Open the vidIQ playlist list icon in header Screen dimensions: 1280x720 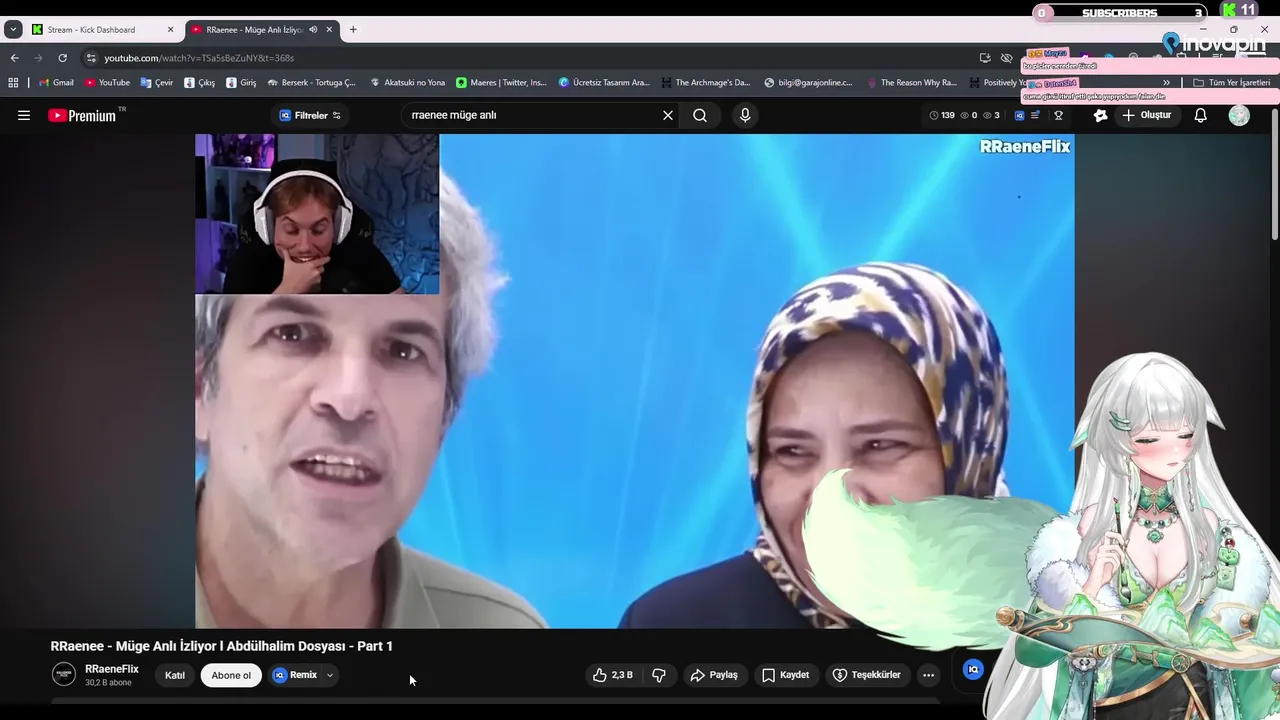tap(1035, 115)
